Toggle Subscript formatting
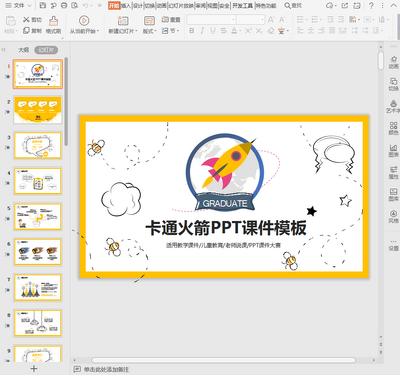 259,31
